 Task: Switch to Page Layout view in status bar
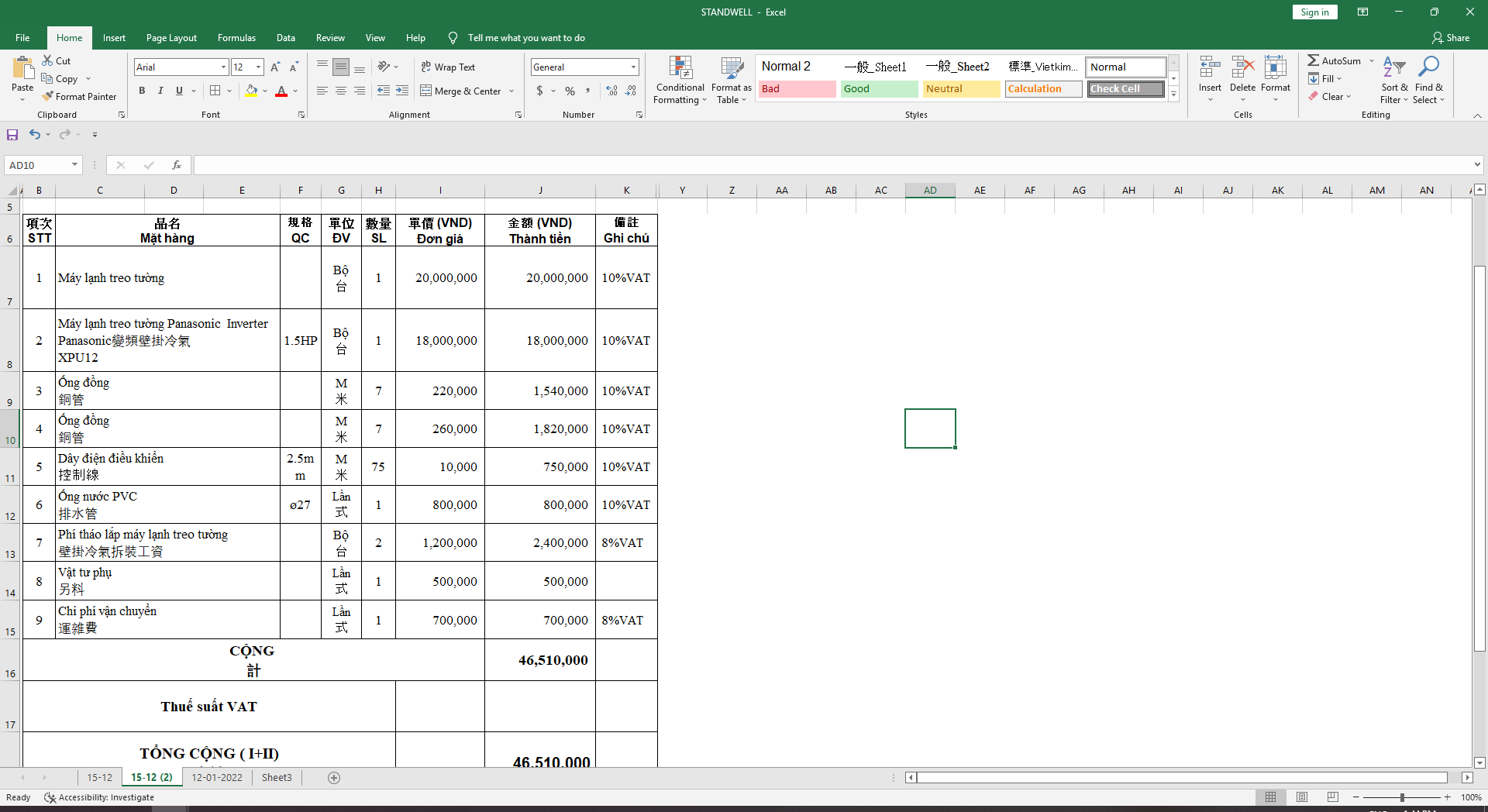coord(1302,797)
